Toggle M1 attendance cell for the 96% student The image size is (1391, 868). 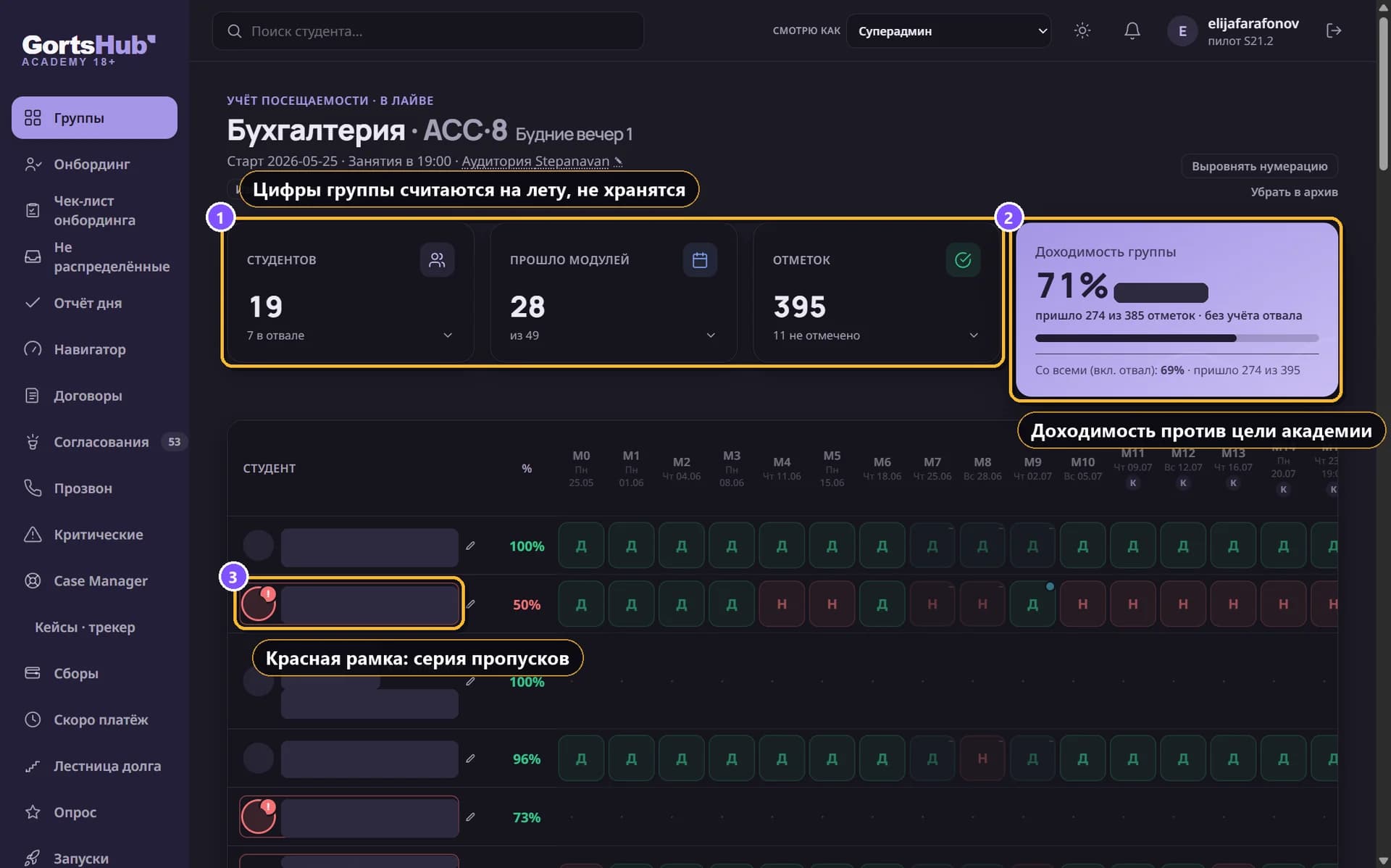[x=631, y=759]
